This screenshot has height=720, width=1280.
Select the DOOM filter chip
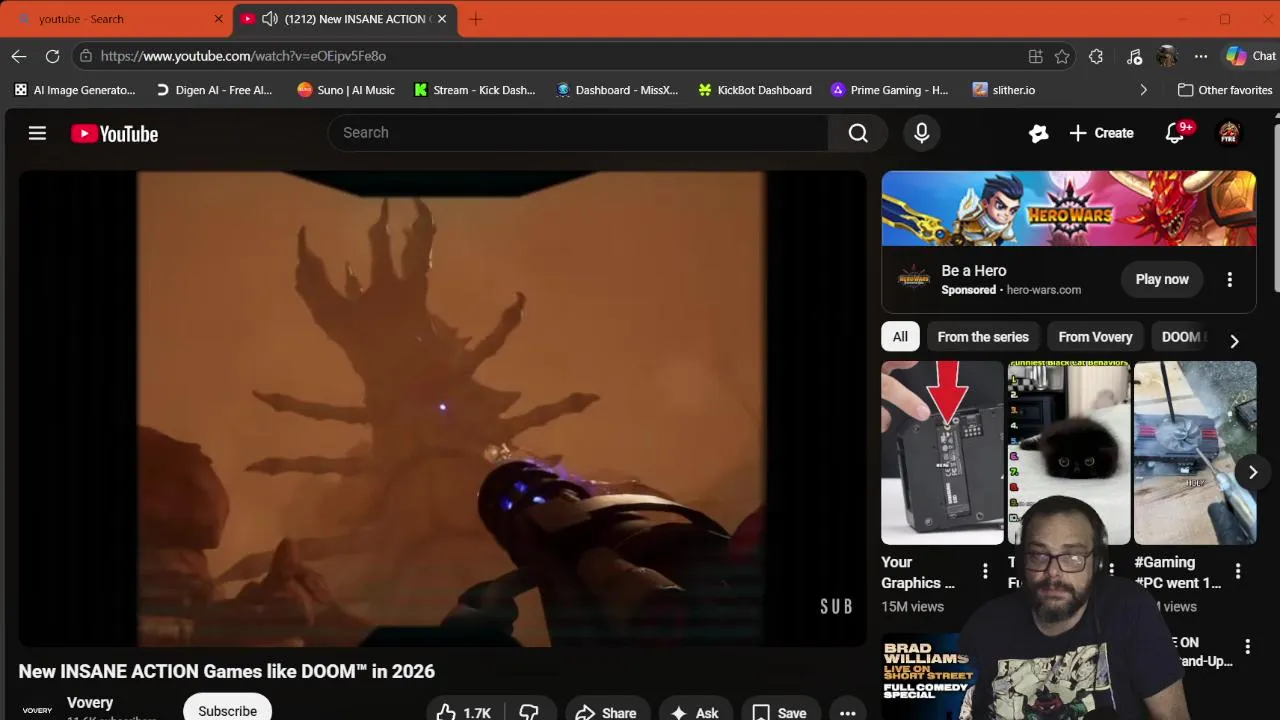(1182, 337)
